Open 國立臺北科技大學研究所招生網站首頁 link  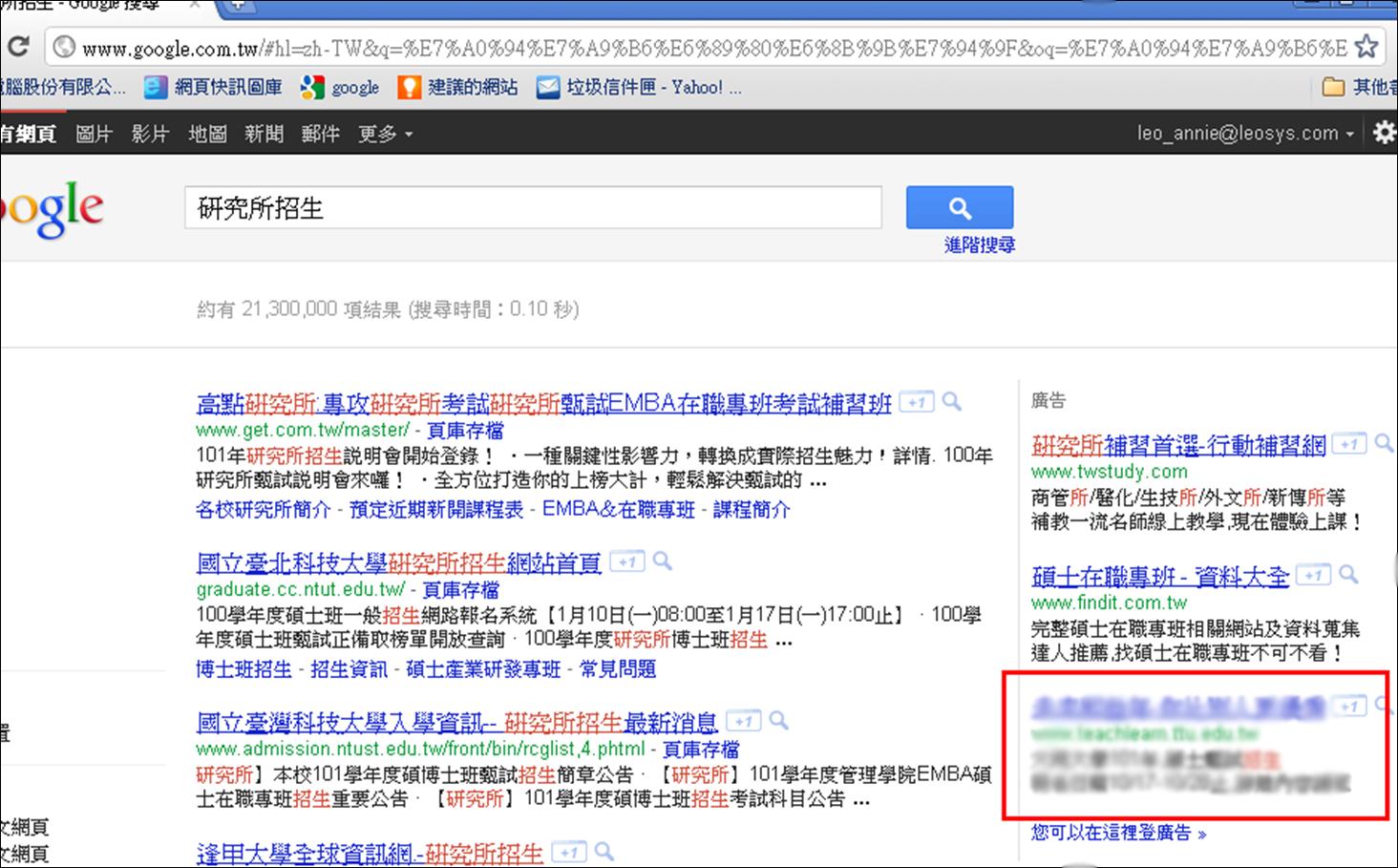398,563
